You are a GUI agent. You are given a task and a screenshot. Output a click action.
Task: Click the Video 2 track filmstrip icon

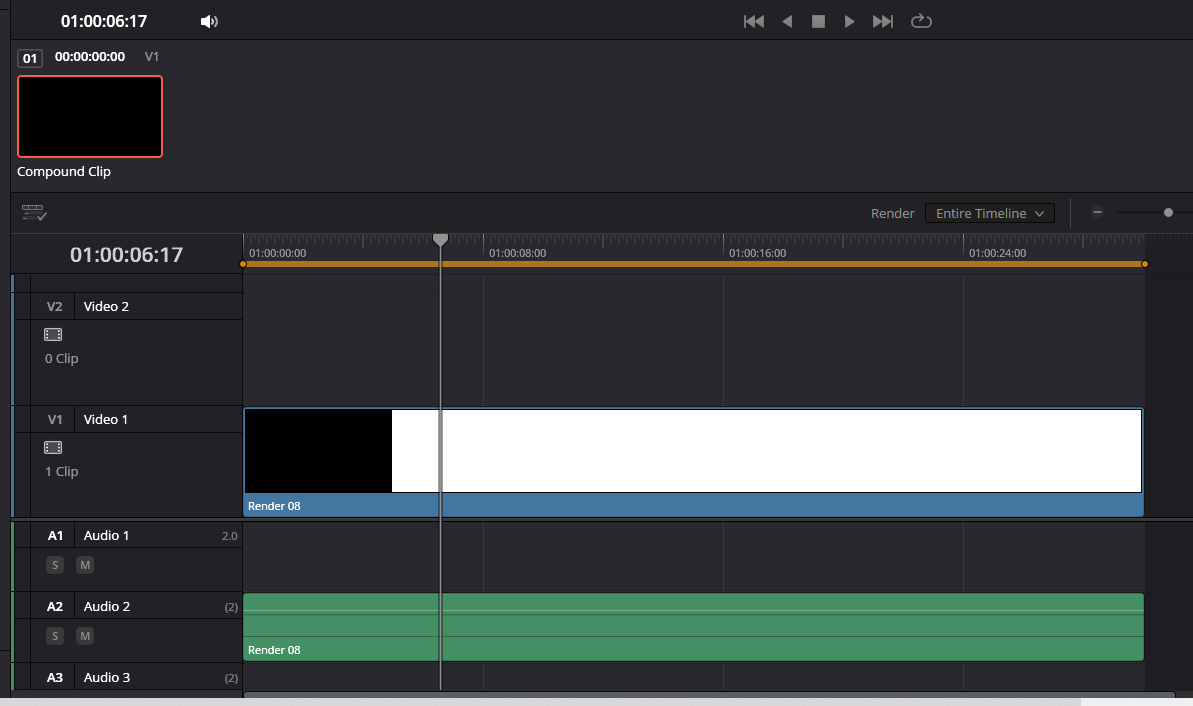pyautogui.click(x=53, y=335)
